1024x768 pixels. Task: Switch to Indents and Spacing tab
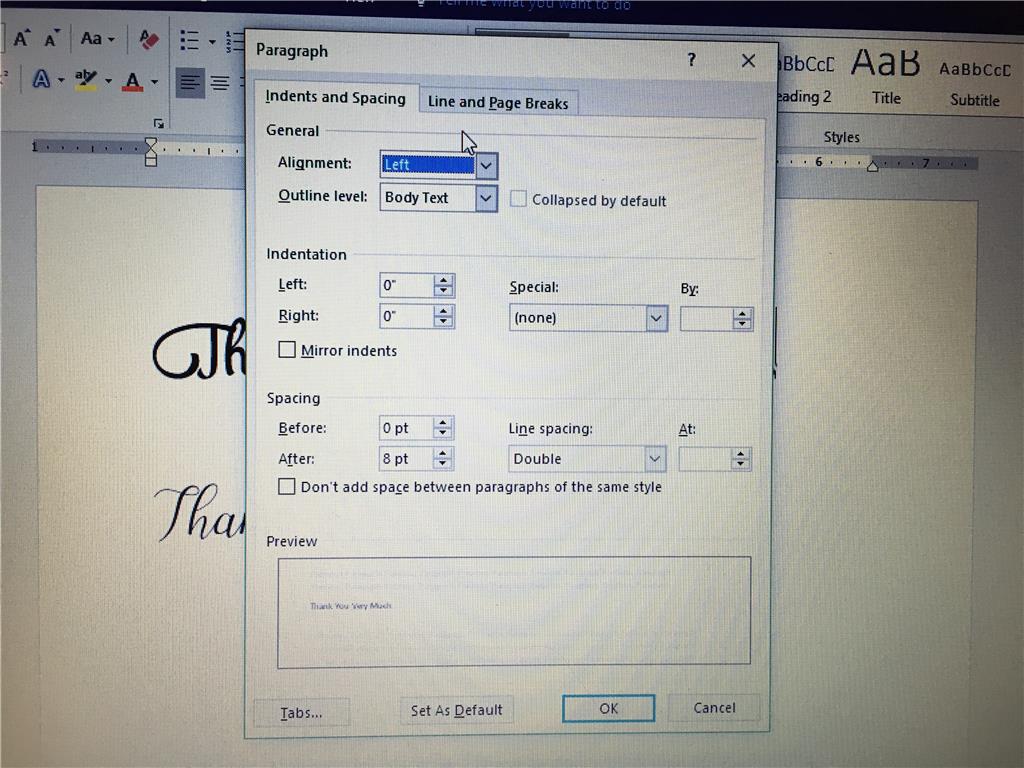[x=336, y=98]
